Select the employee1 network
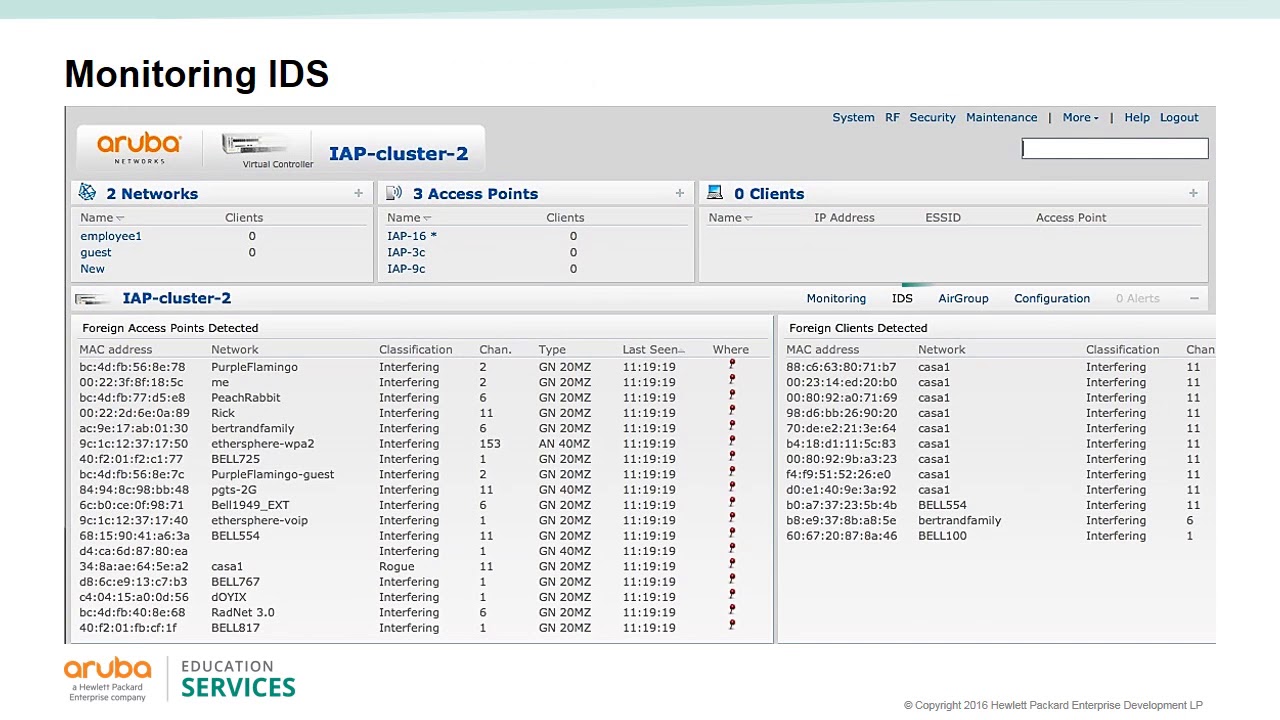Image resolution: width=1280 pixels, height=720 pixels. click(111, 236)
